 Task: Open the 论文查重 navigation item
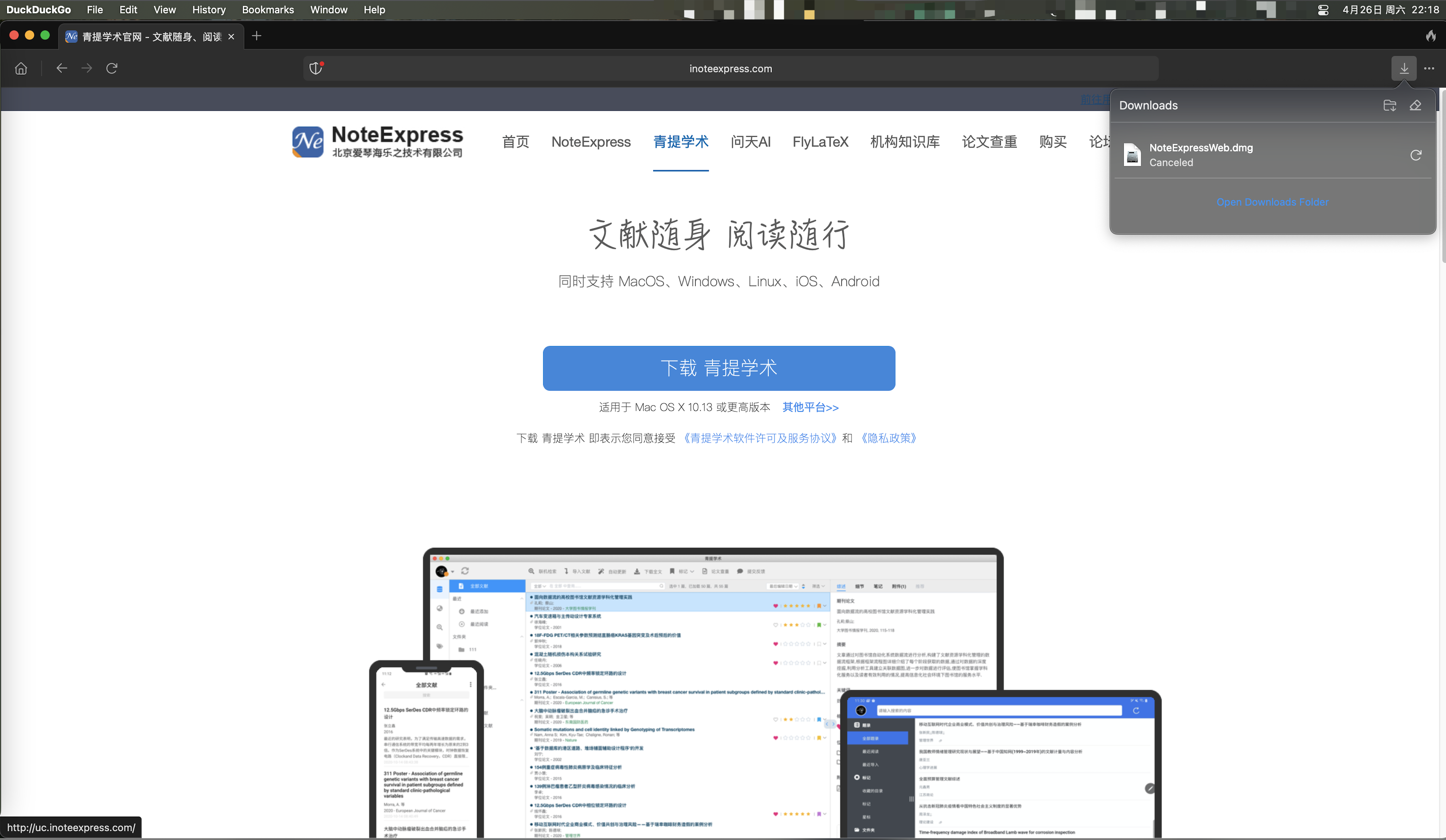[x=989, y=142]
